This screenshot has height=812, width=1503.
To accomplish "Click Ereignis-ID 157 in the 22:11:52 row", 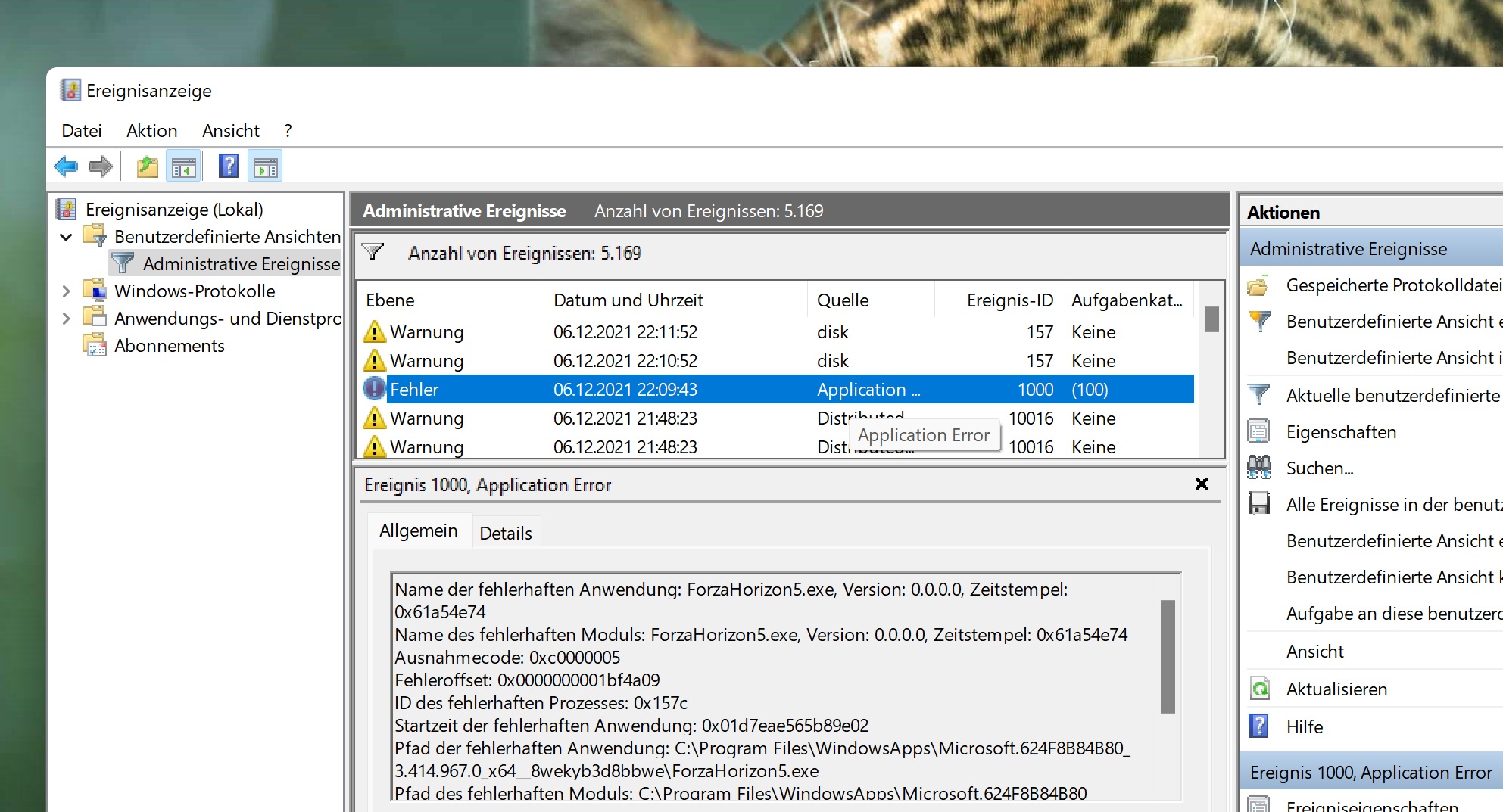I will pyautogui.click(x=1040, y=332).
